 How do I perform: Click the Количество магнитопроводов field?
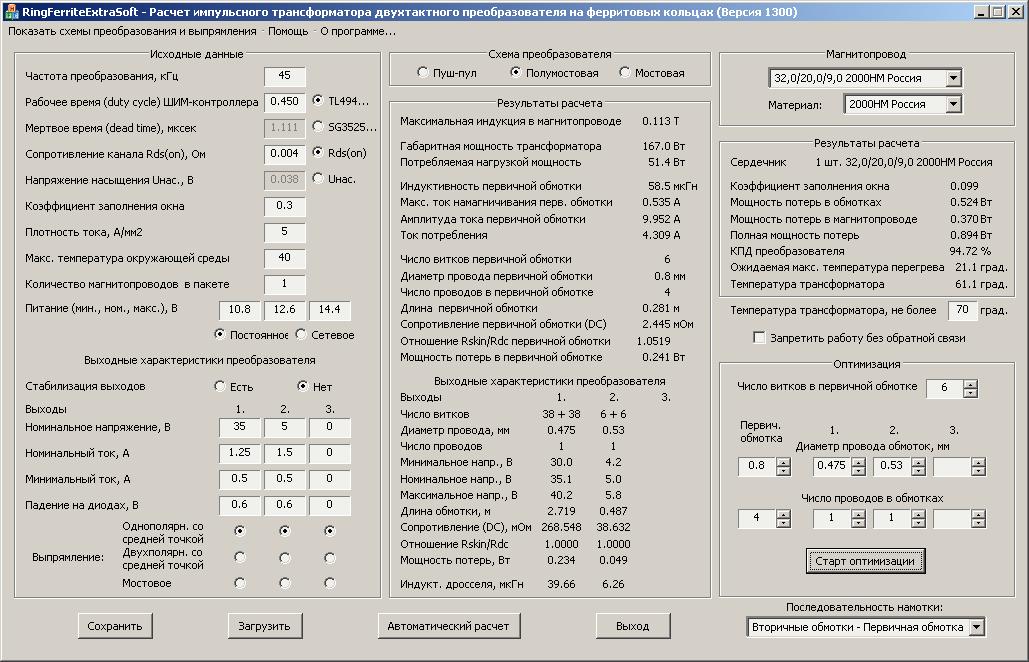pos(285,284)
